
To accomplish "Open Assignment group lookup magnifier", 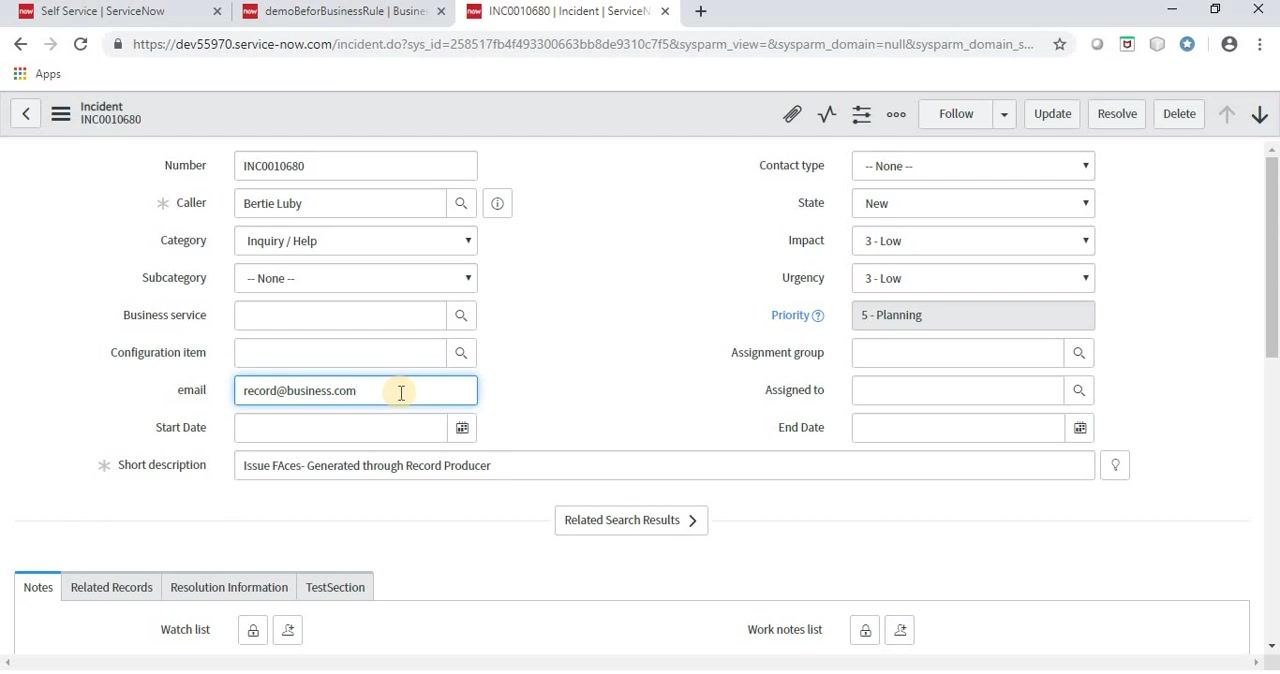I will pyautogui.click(x=1079, y=353).
